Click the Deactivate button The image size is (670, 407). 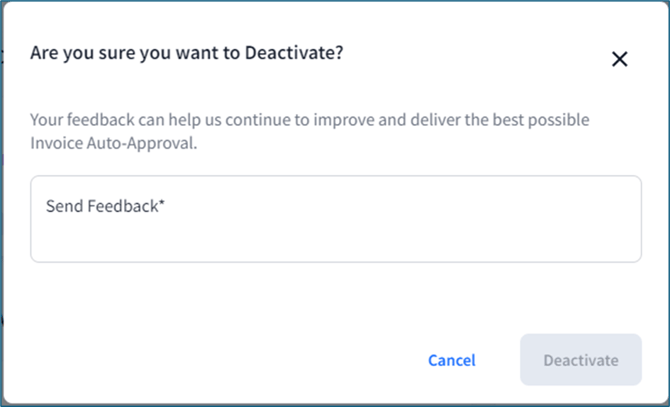click(580, 360)
